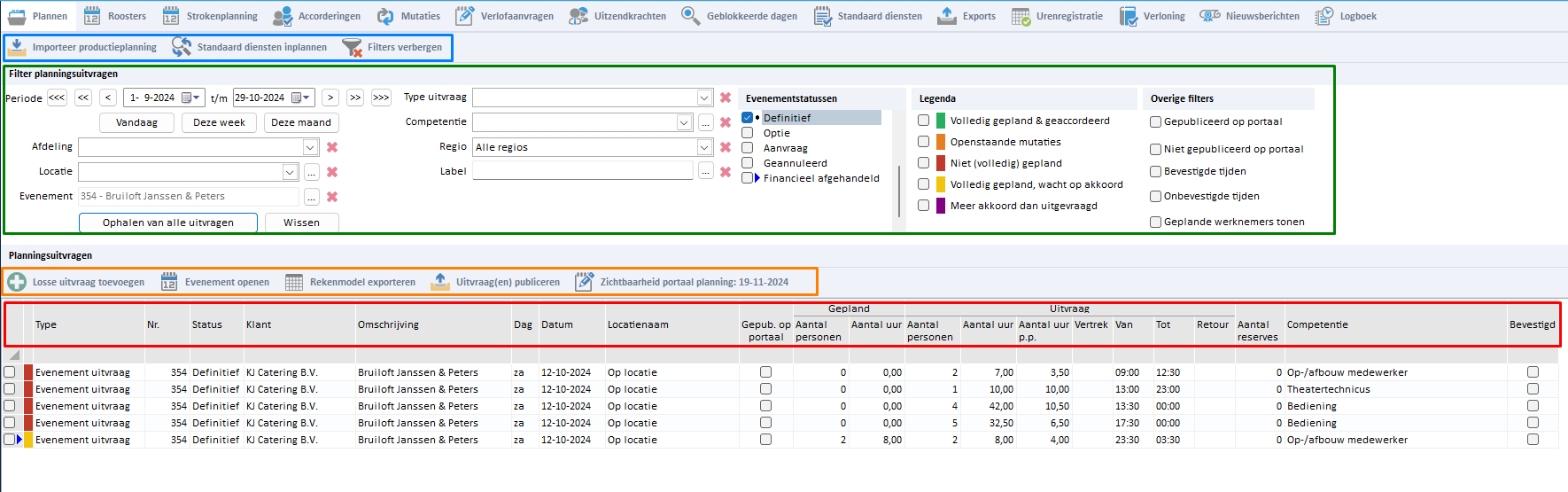Open Standaard diensten icon
The height and width of the screenshot is (492, 1568).
[822, 16]
